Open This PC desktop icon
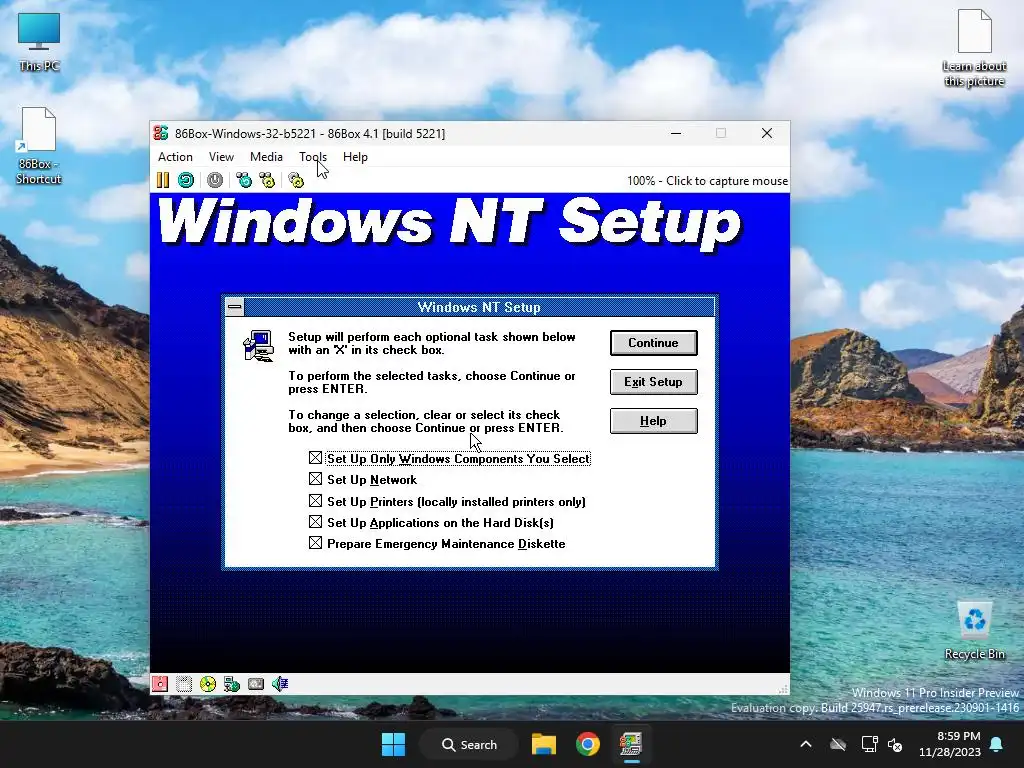 point(39,42)
